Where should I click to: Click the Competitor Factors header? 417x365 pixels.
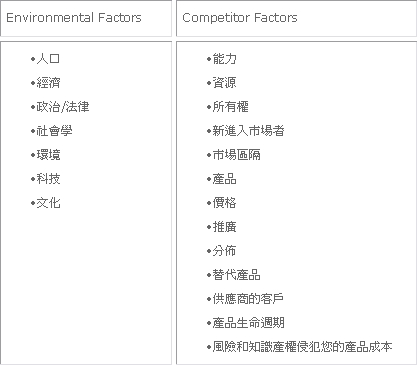tap(240, 18)
